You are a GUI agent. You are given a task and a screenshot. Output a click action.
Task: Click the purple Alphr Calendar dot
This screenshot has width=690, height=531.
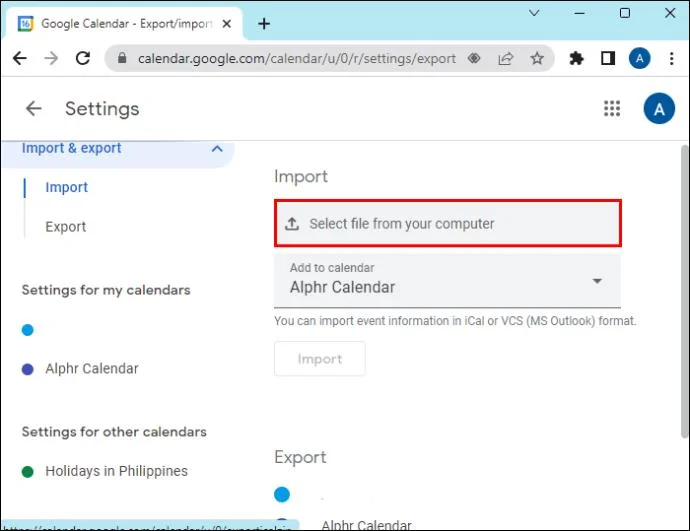(x=27, y=369)
